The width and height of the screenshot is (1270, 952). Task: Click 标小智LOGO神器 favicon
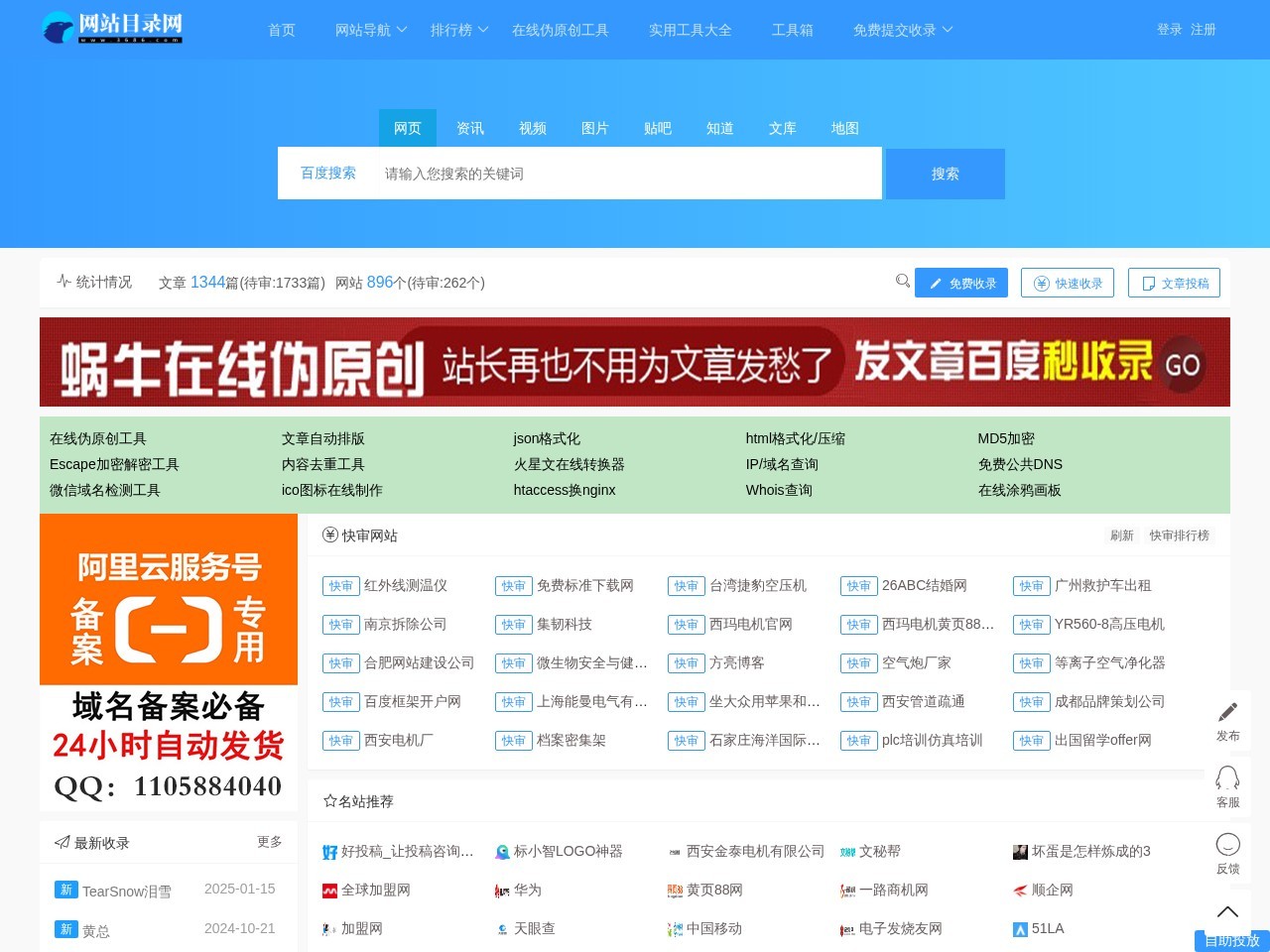(502, 852)
